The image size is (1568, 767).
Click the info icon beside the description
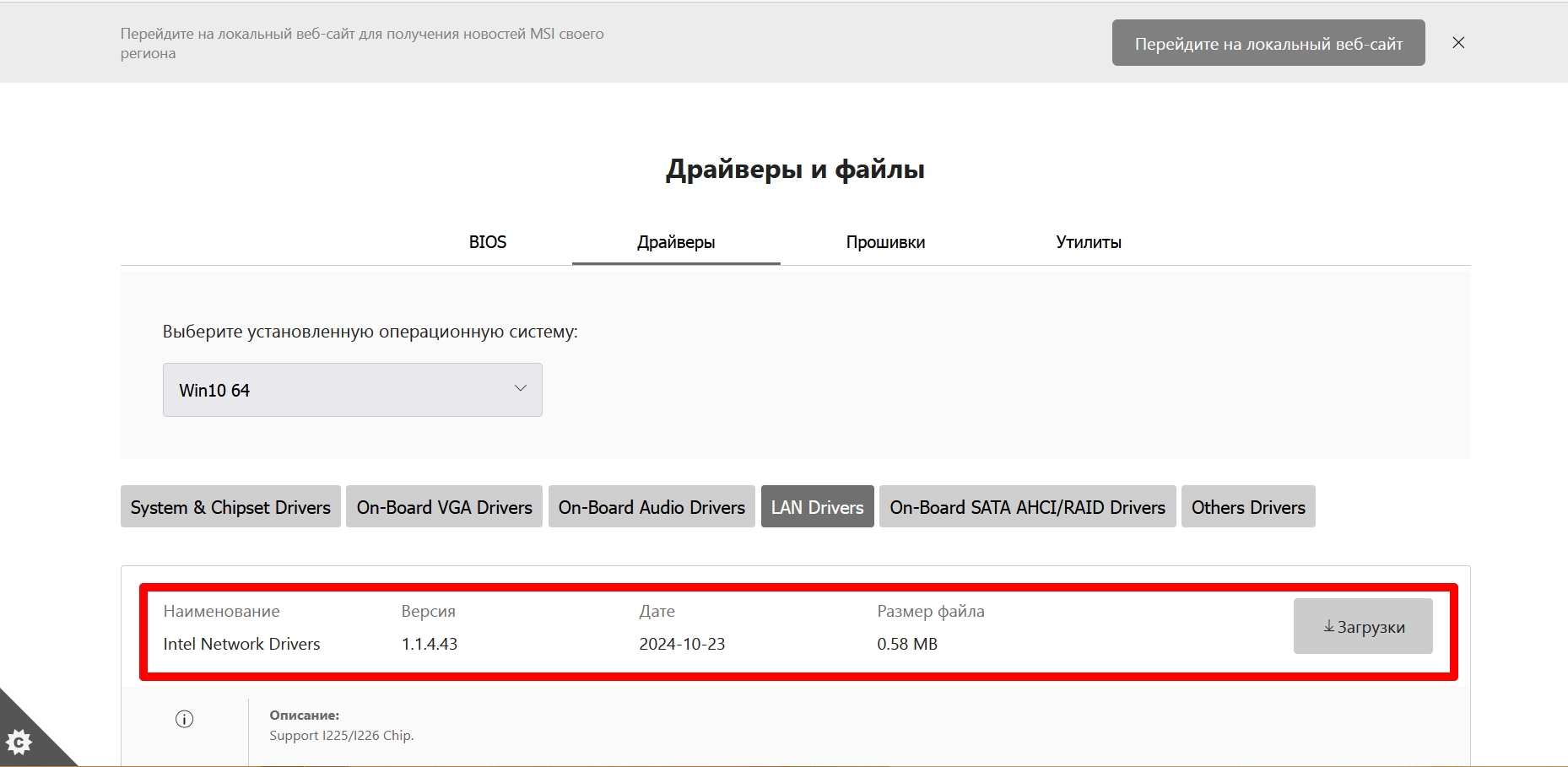coord(184,719)
